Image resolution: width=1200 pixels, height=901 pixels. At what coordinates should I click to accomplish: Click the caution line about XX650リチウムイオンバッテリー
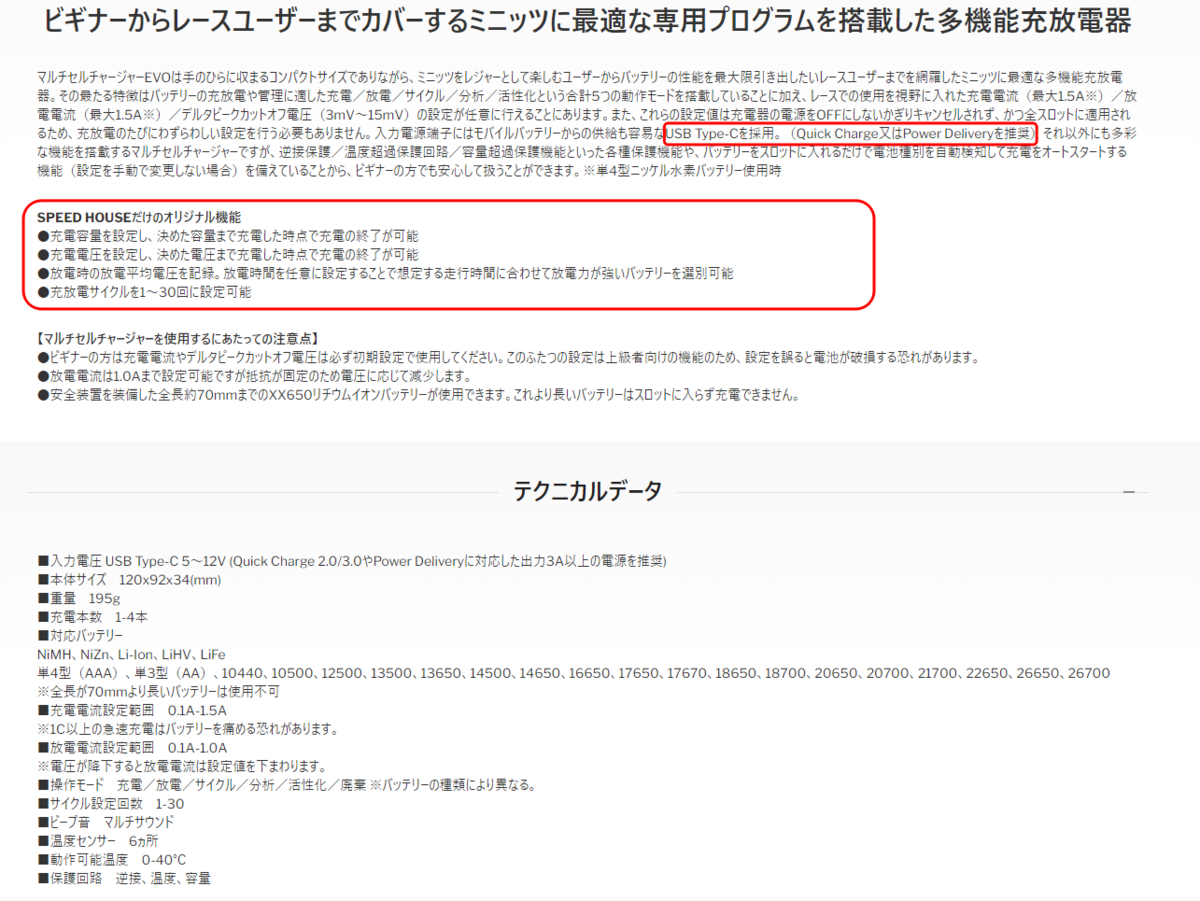(418, 395)
